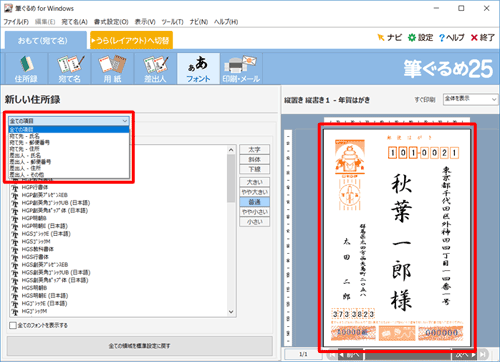Choose 差出人 - 郵便番号 from dropdown
The width and height of the screenshot is (500, 362).
click(69, 162)
